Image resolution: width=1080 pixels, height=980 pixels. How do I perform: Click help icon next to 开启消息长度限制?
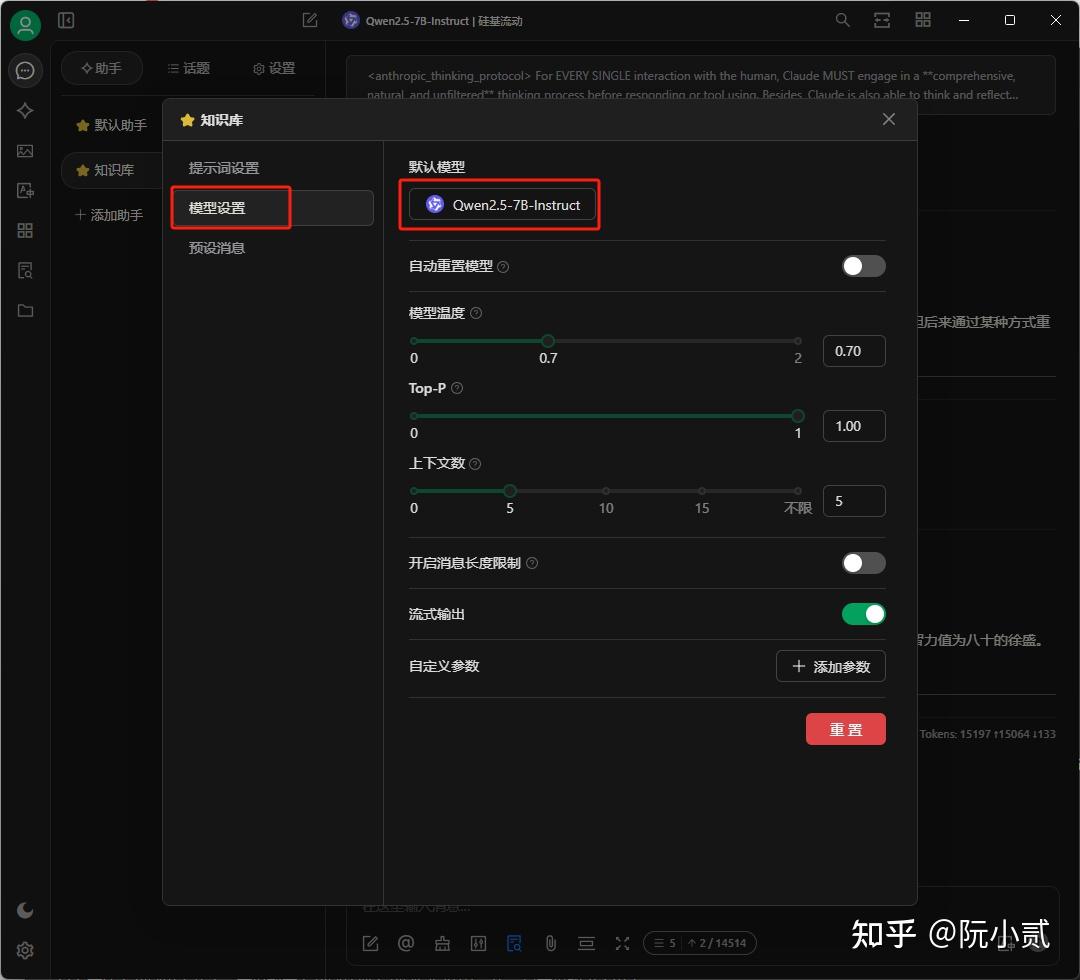[532, 563]
